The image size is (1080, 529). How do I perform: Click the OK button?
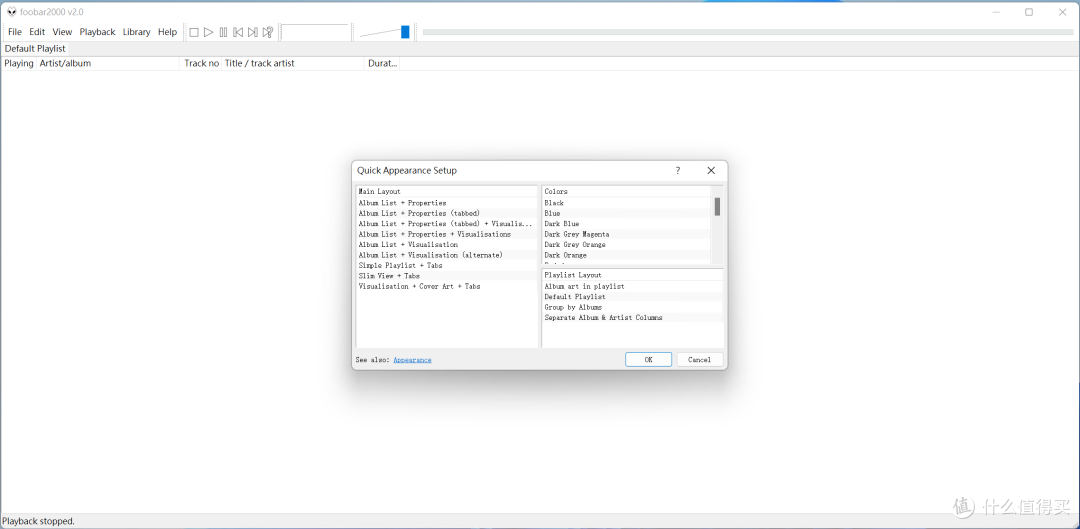(648, 360)
